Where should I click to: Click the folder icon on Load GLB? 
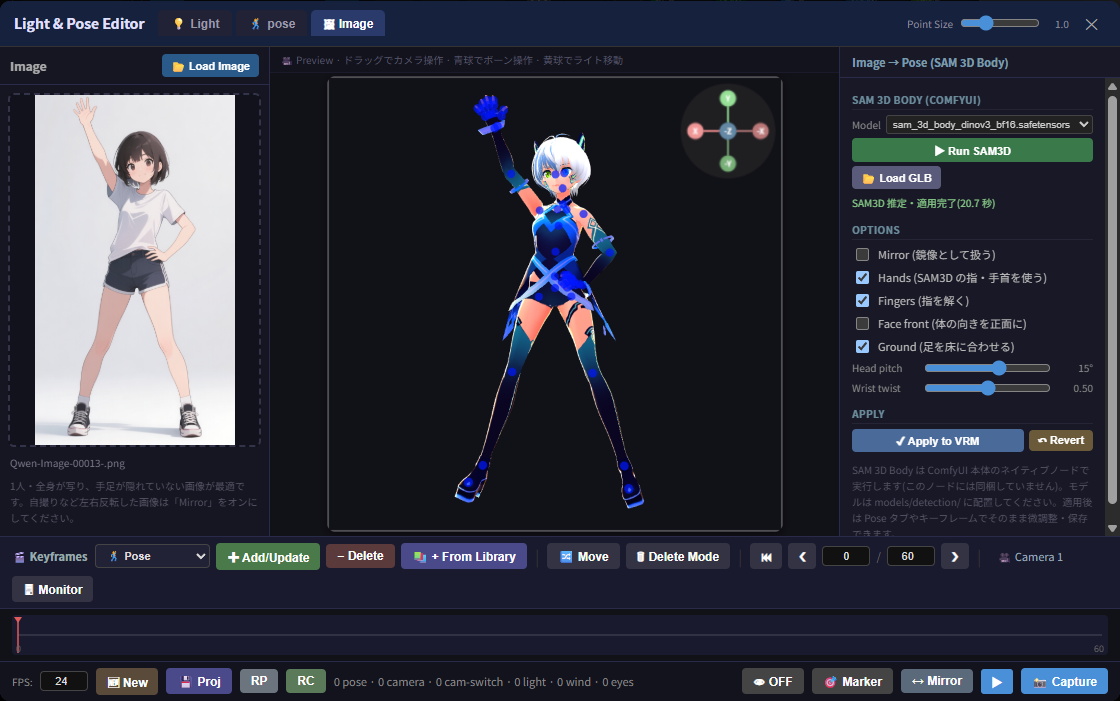[868, 179]
